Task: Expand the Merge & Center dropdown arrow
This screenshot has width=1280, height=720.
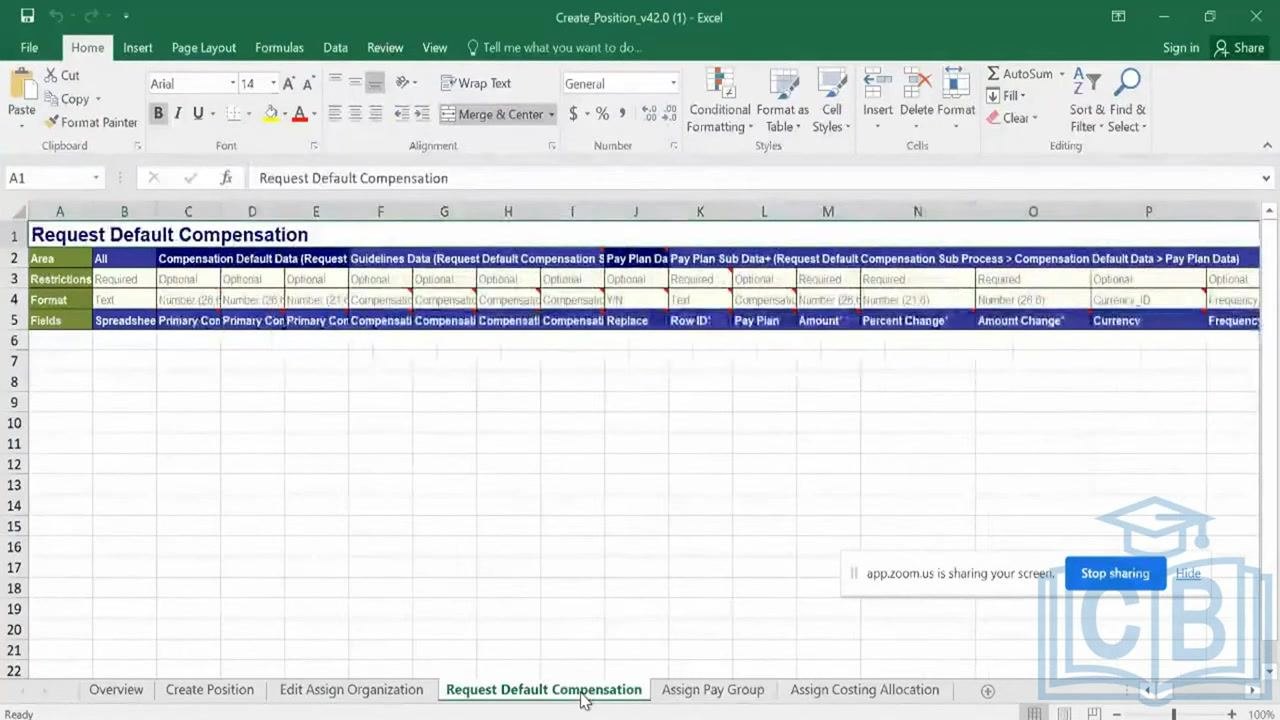Action: [551, 114]
